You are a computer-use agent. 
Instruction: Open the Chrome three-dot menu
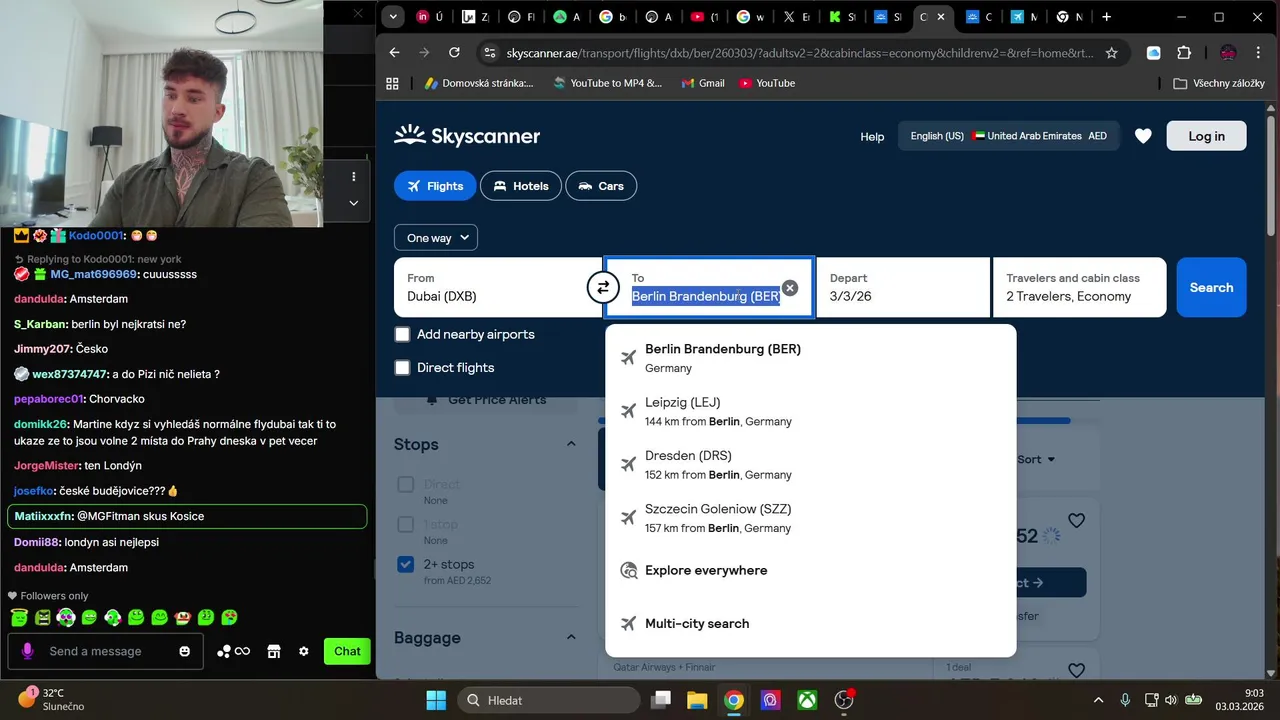point(1259,53)
